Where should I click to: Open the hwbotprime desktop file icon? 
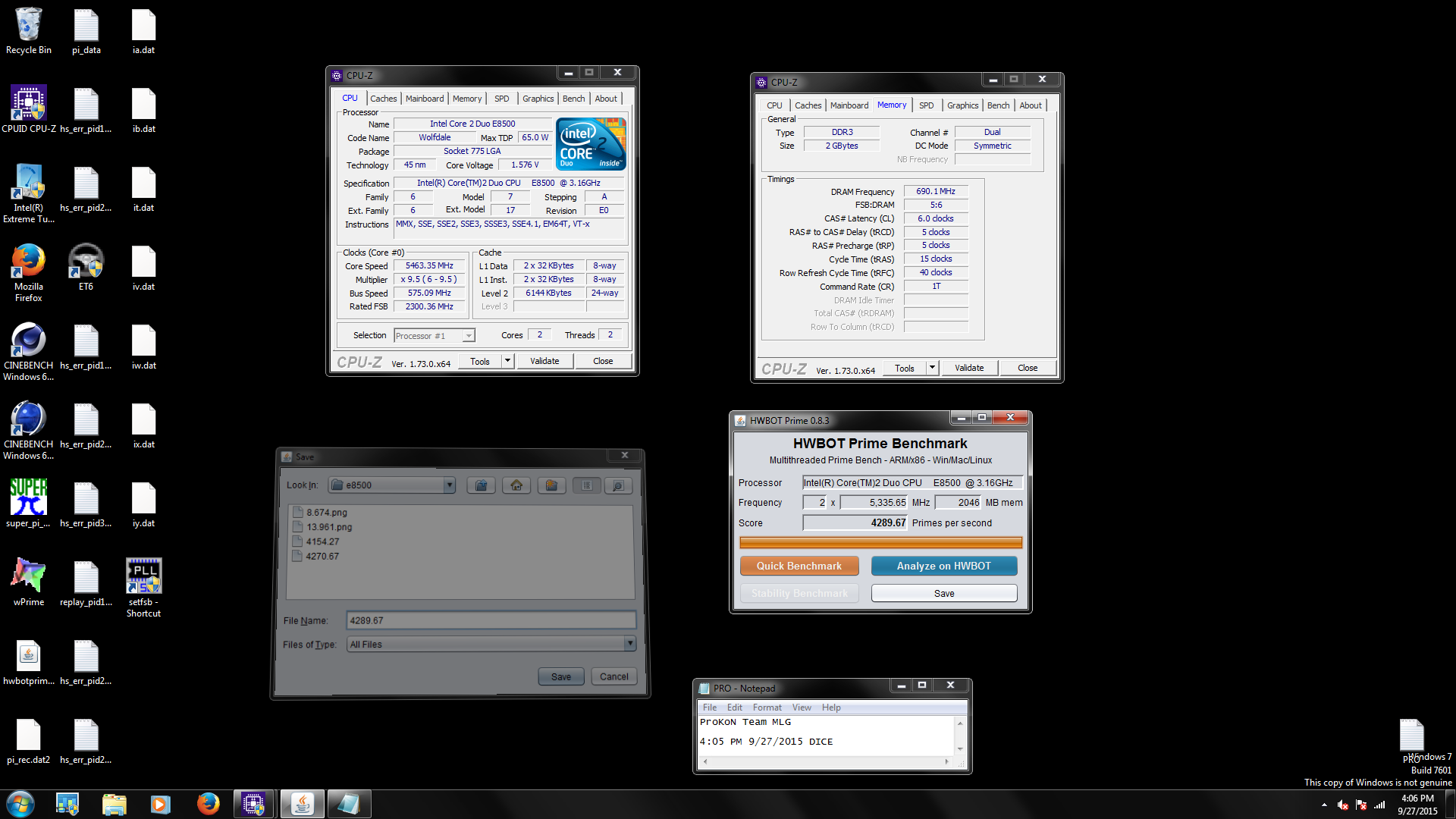pyautogui.click(x=29, y=661)
